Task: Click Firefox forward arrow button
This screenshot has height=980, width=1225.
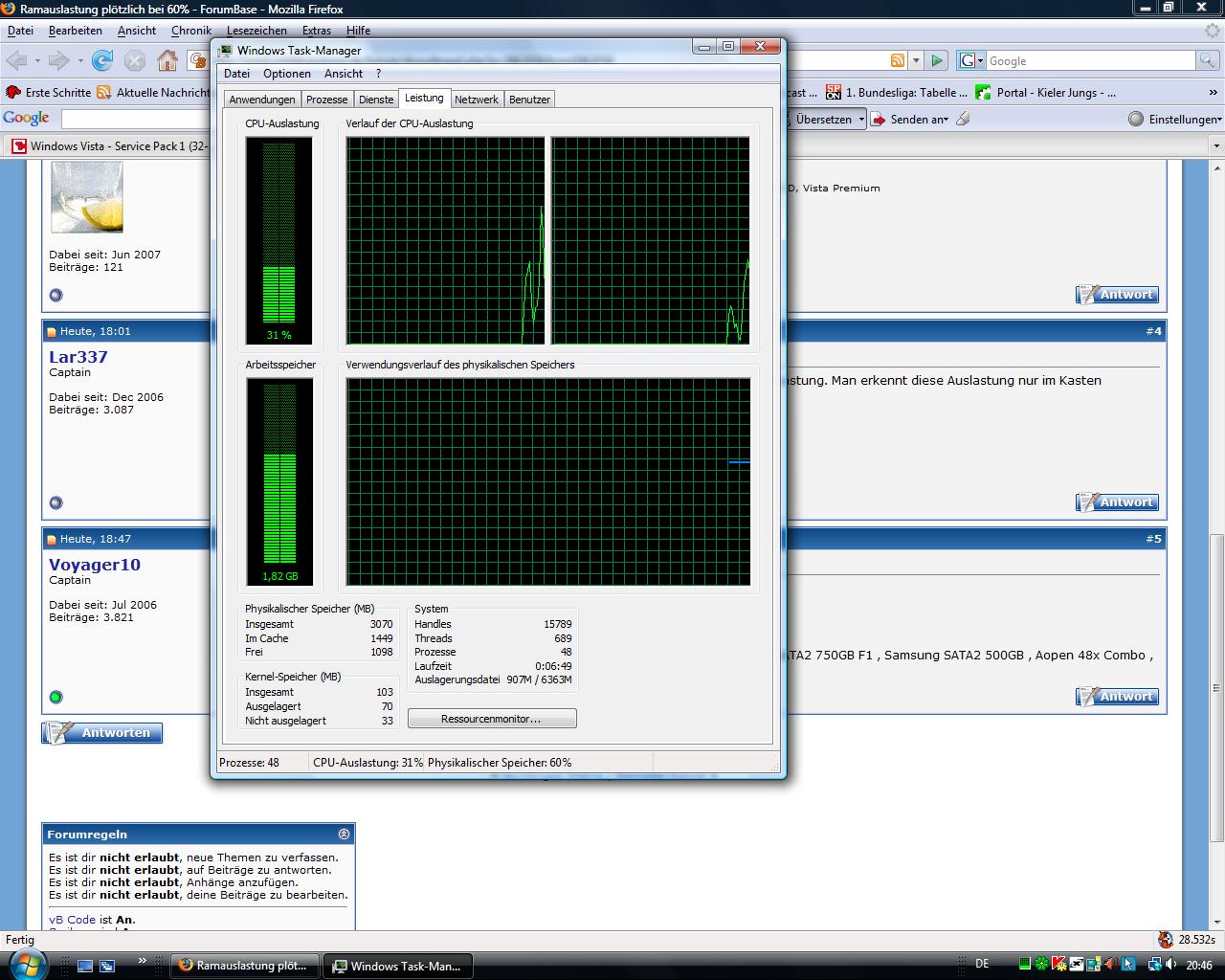Action: 59,61
